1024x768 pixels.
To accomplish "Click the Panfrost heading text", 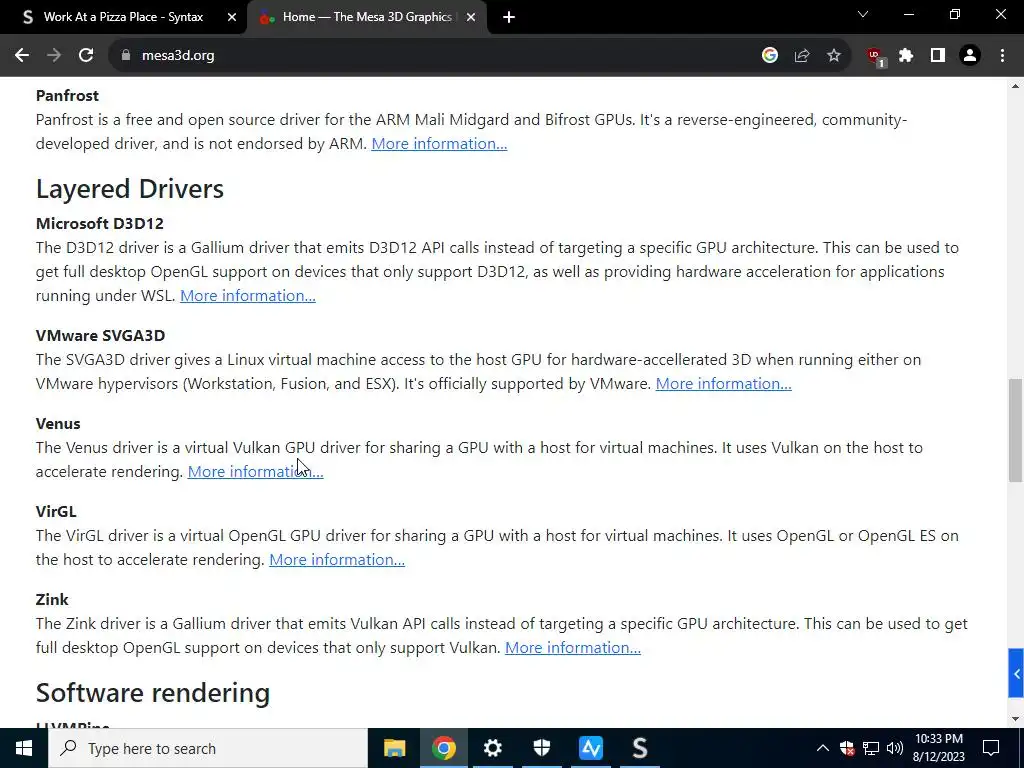I will click(67, 96).
